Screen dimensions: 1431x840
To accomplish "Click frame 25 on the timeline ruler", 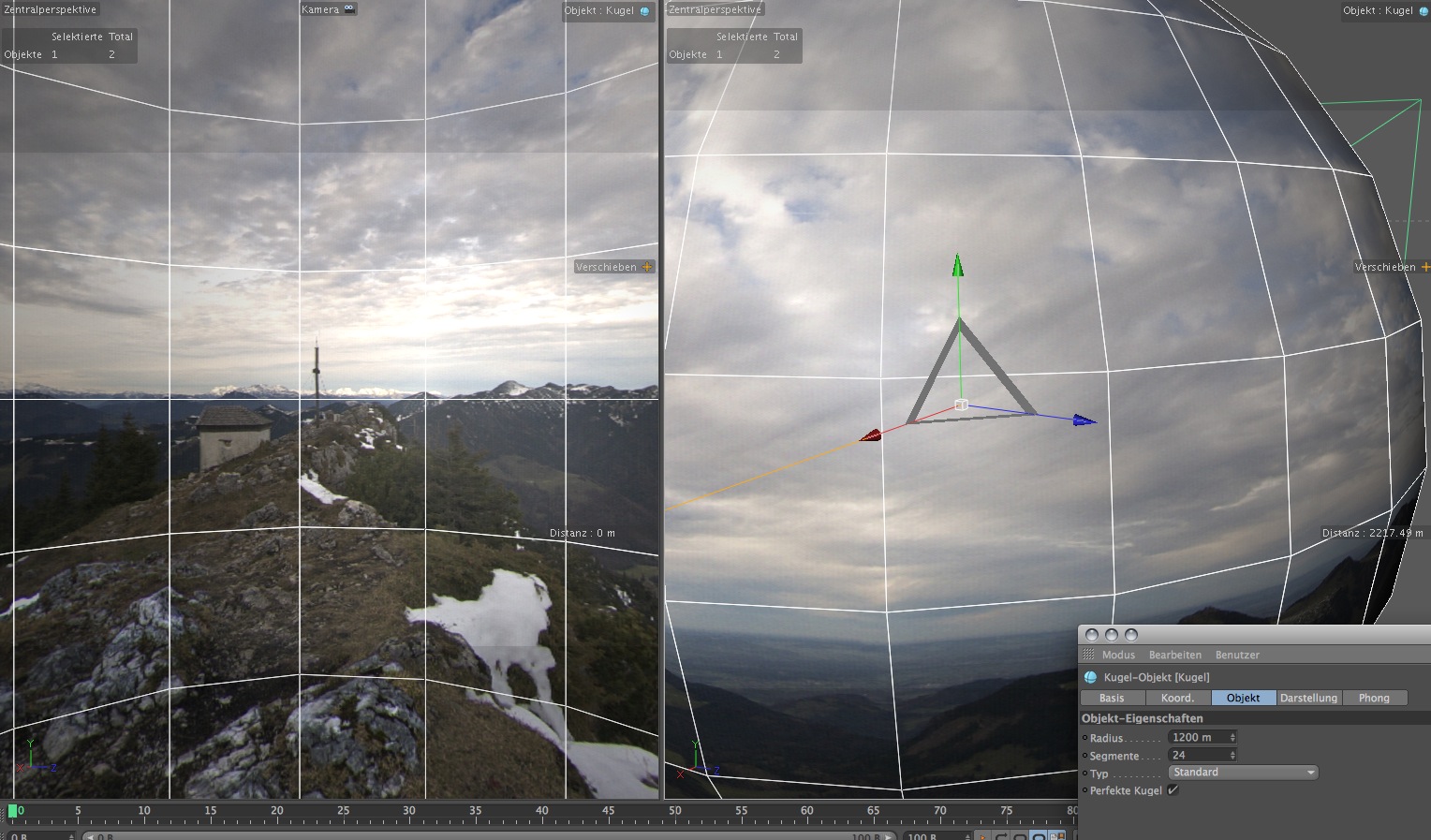I will coord(344,810).
